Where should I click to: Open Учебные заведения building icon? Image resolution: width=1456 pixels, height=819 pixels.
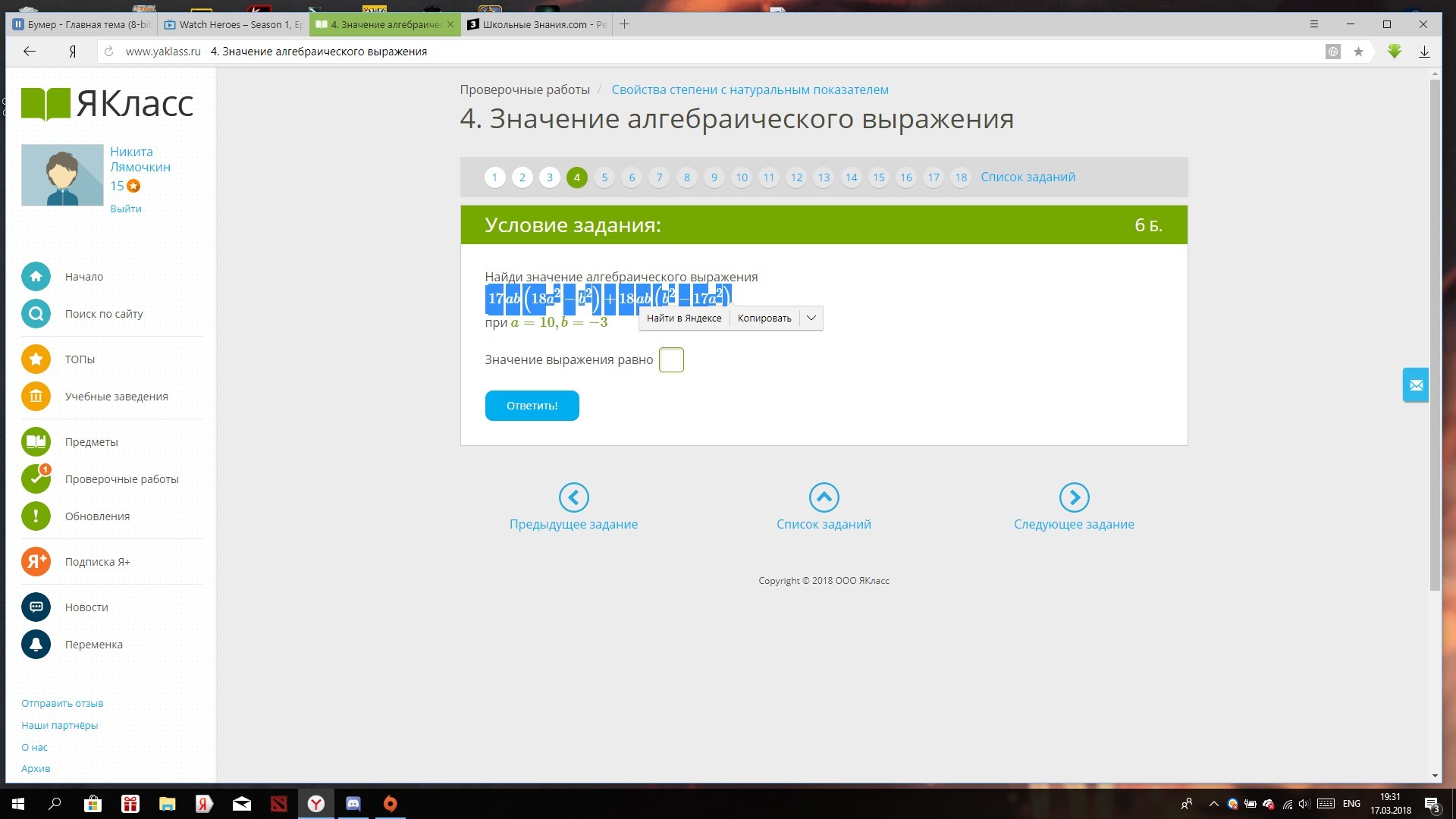[36, 397]
